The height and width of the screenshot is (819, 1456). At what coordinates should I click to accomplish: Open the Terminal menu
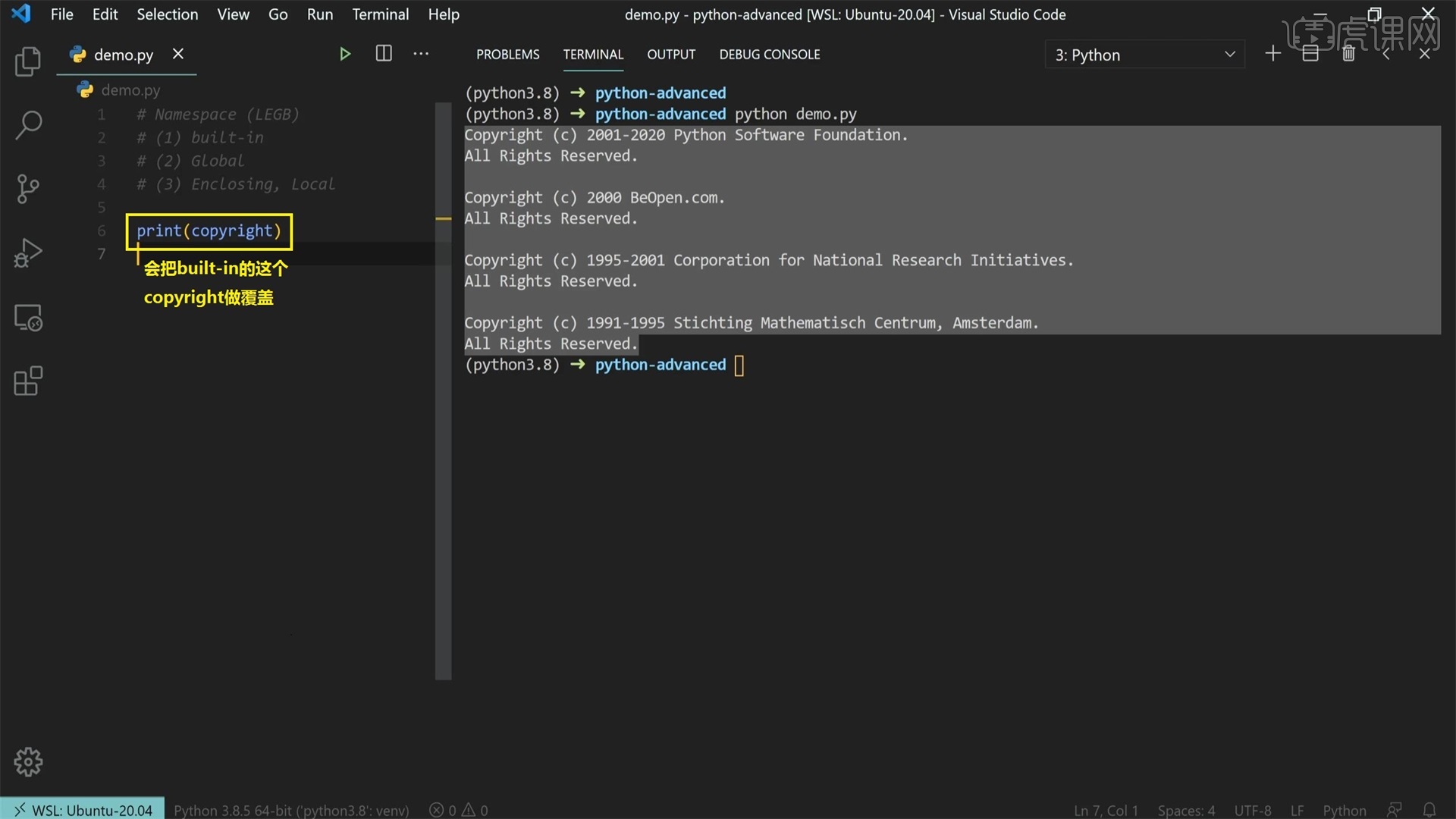380,14
